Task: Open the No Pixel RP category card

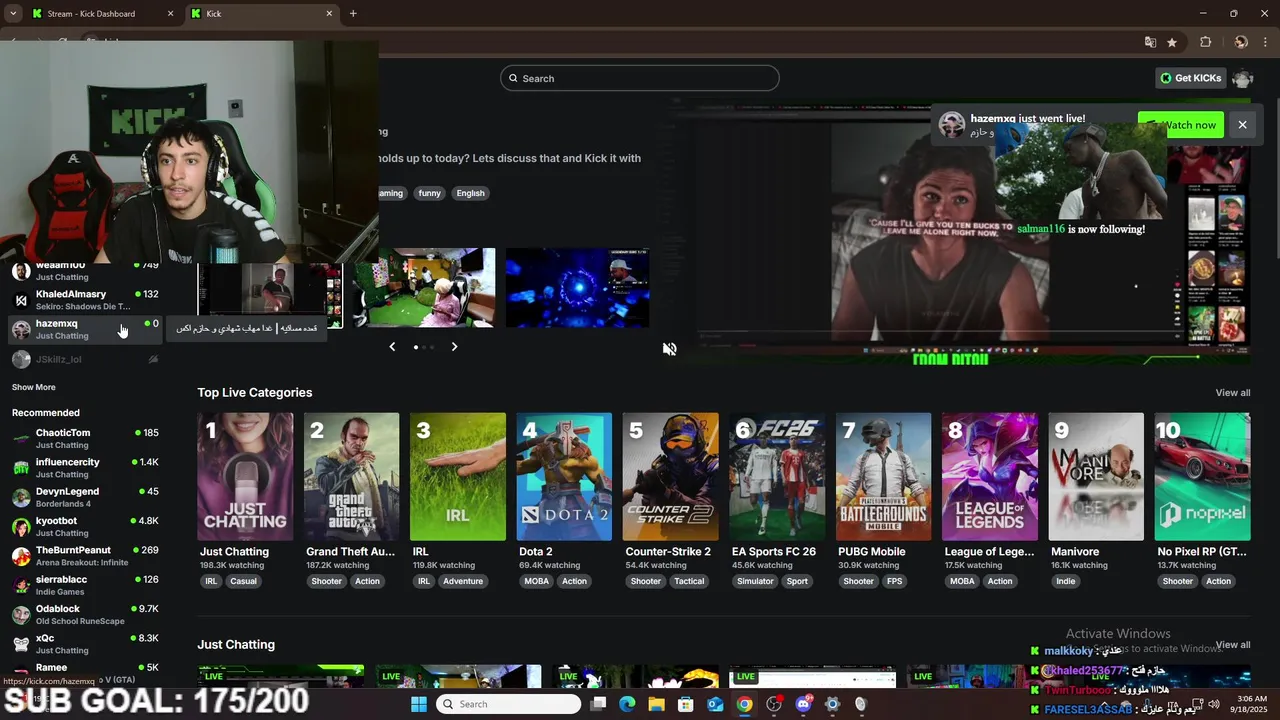Action: [1203, 477]
